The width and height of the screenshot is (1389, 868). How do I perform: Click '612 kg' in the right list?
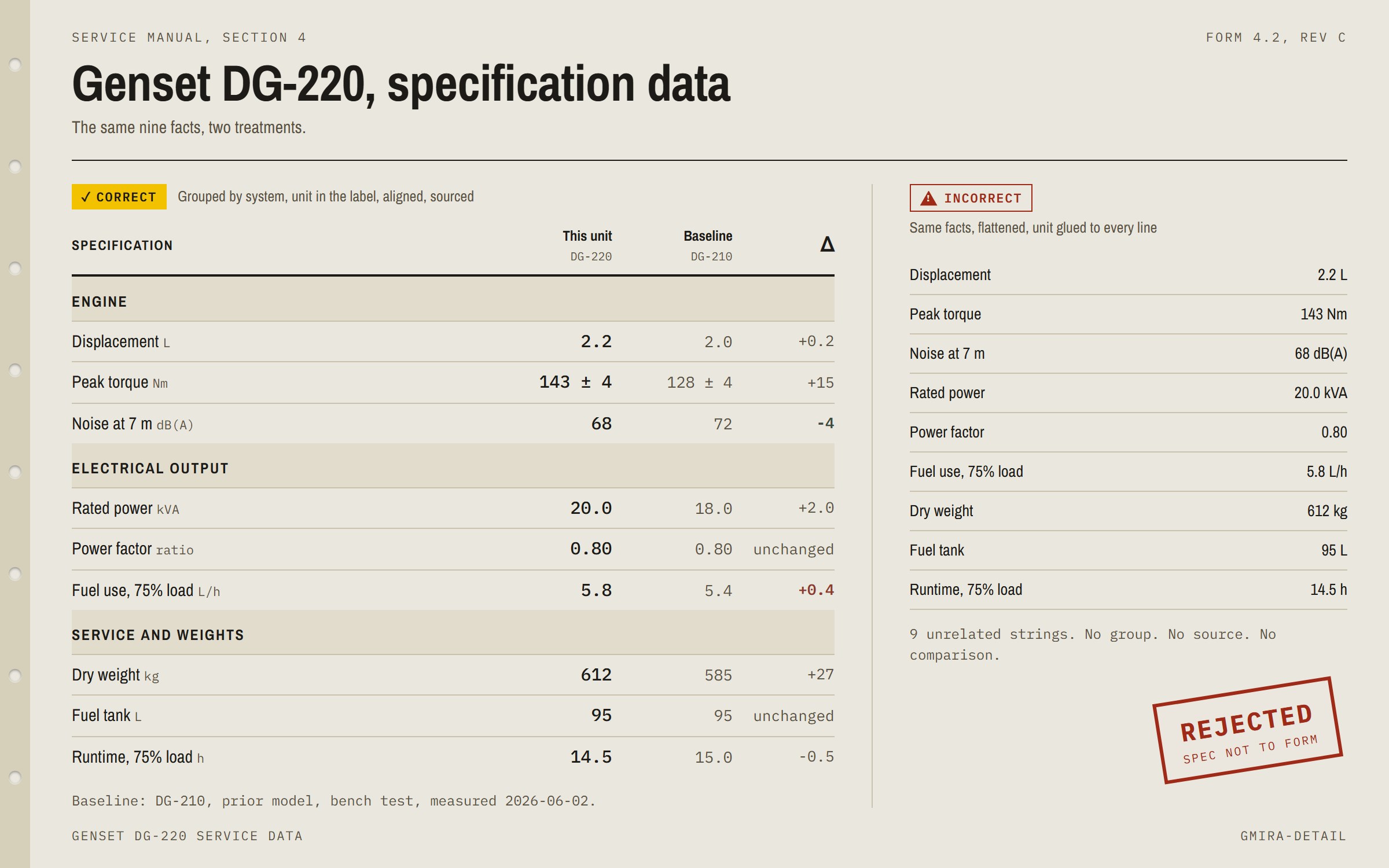pyautogui.click(x=1327, y=510)
